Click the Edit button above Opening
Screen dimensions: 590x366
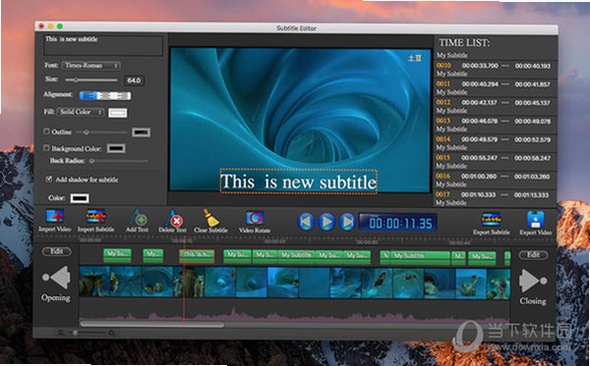pyautogui.click(x=56, y=251)
